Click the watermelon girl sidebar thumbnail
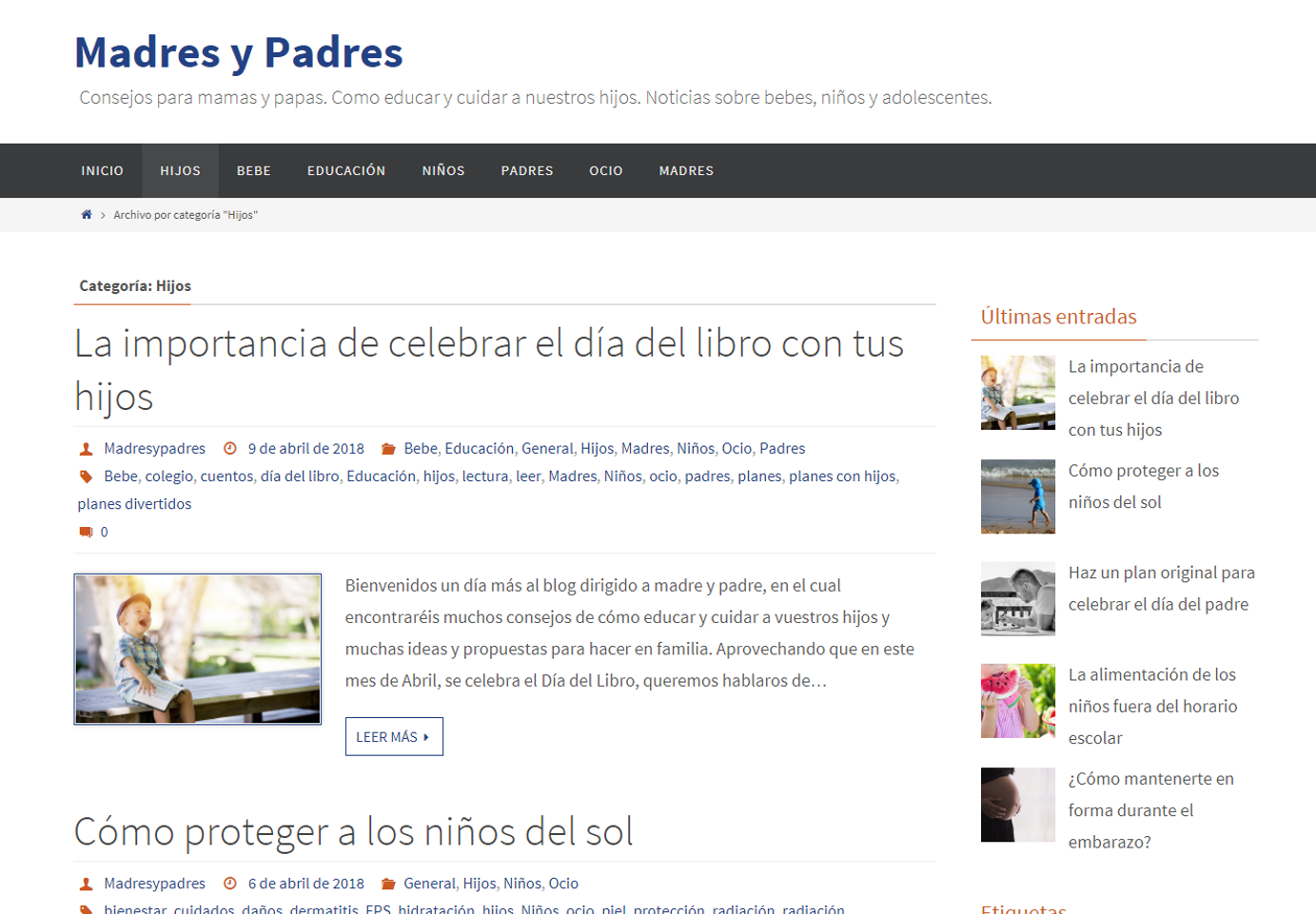Viewport: 1316px width, 914px height. (1017, 701)
